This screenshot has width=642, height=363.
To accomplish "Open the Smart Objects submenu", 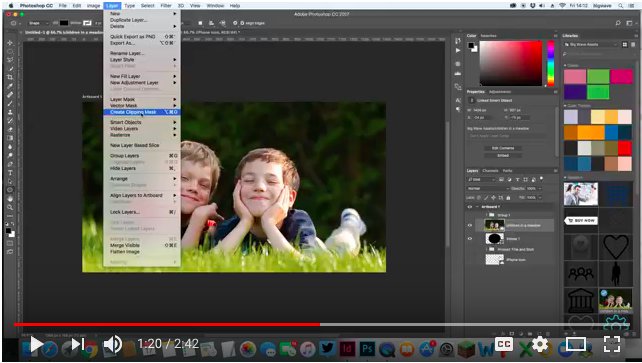I will click(x=142, y=122).
